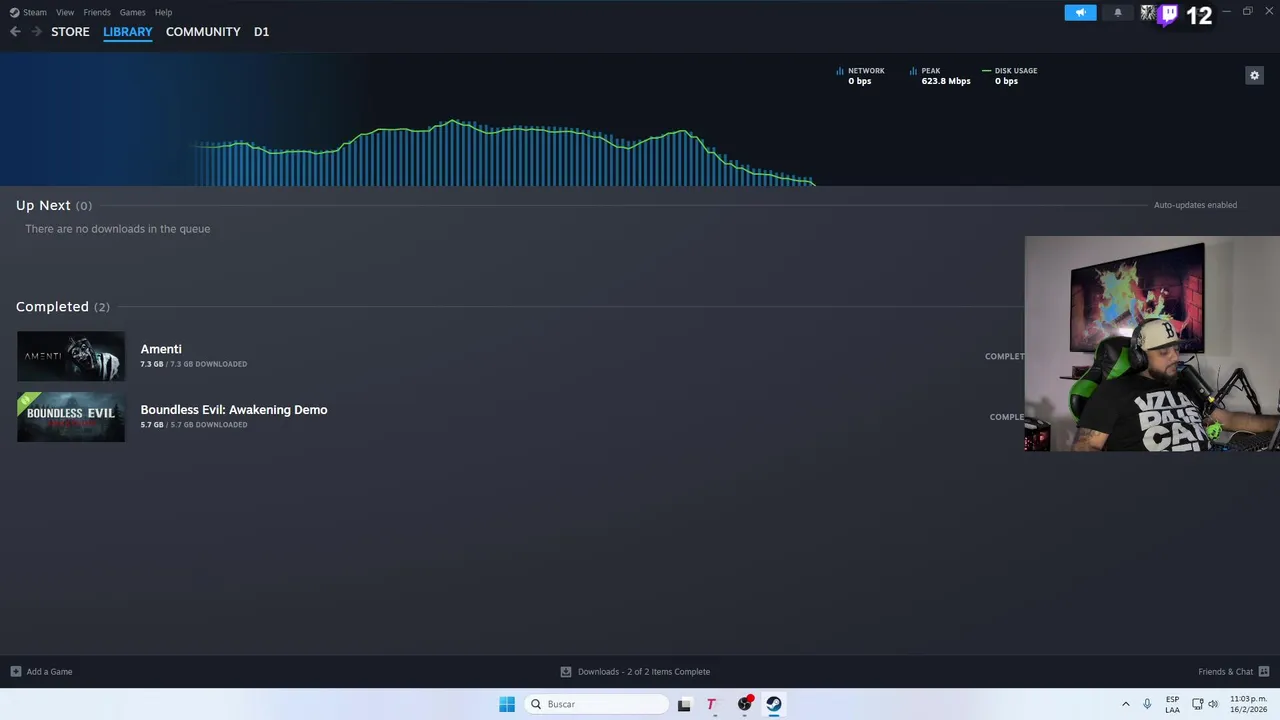This screenshot has width=1280, height=720.
Task: Click the red T taskbar icon
Action: point(712,704)
